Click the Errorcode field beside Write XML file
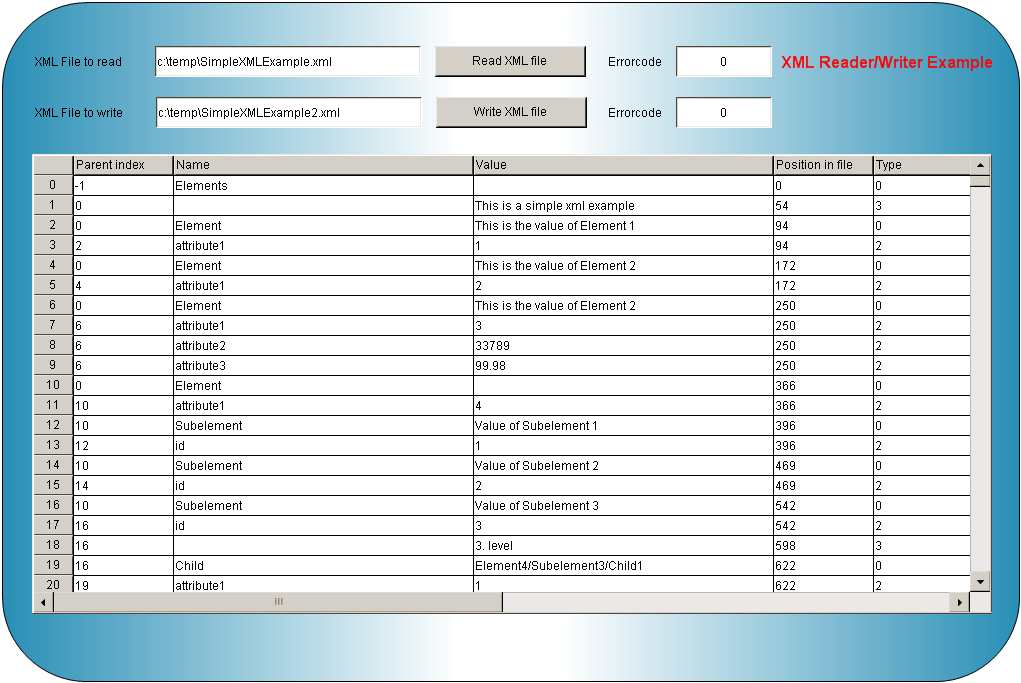The image size is (1021, 683). [723, 113]
